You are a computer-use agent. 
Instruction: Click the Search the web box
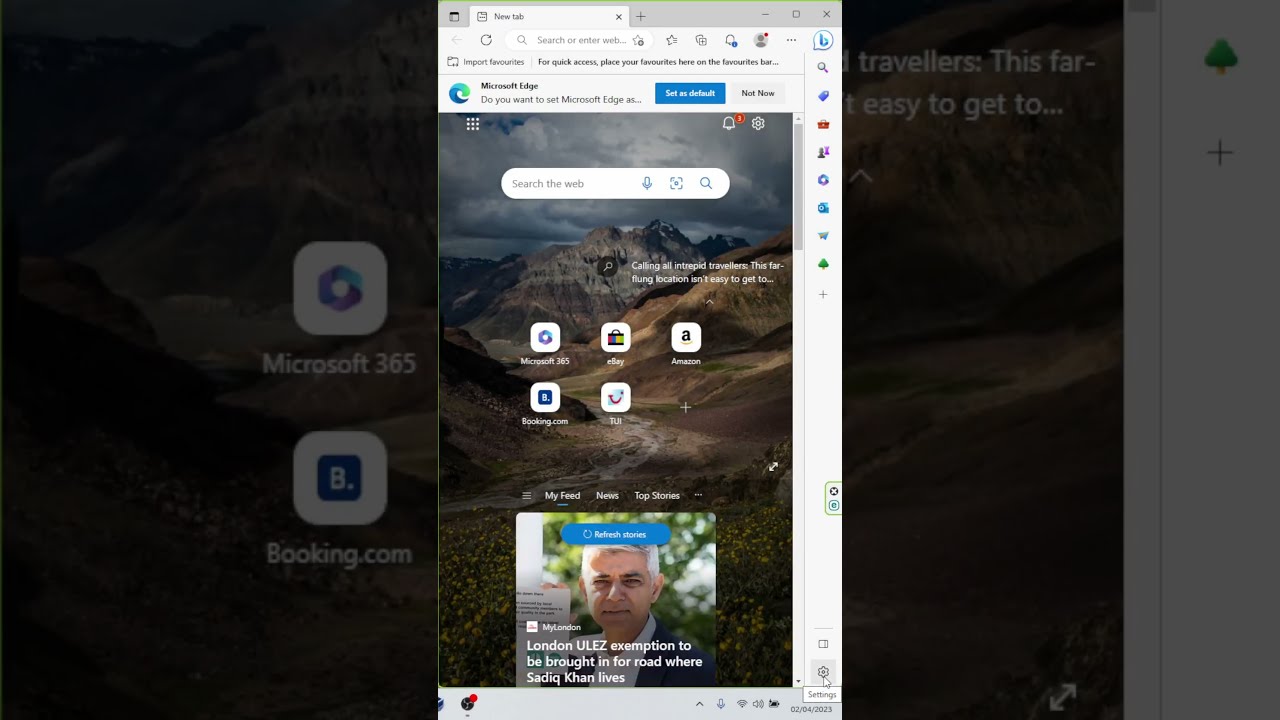pos(615,184)
